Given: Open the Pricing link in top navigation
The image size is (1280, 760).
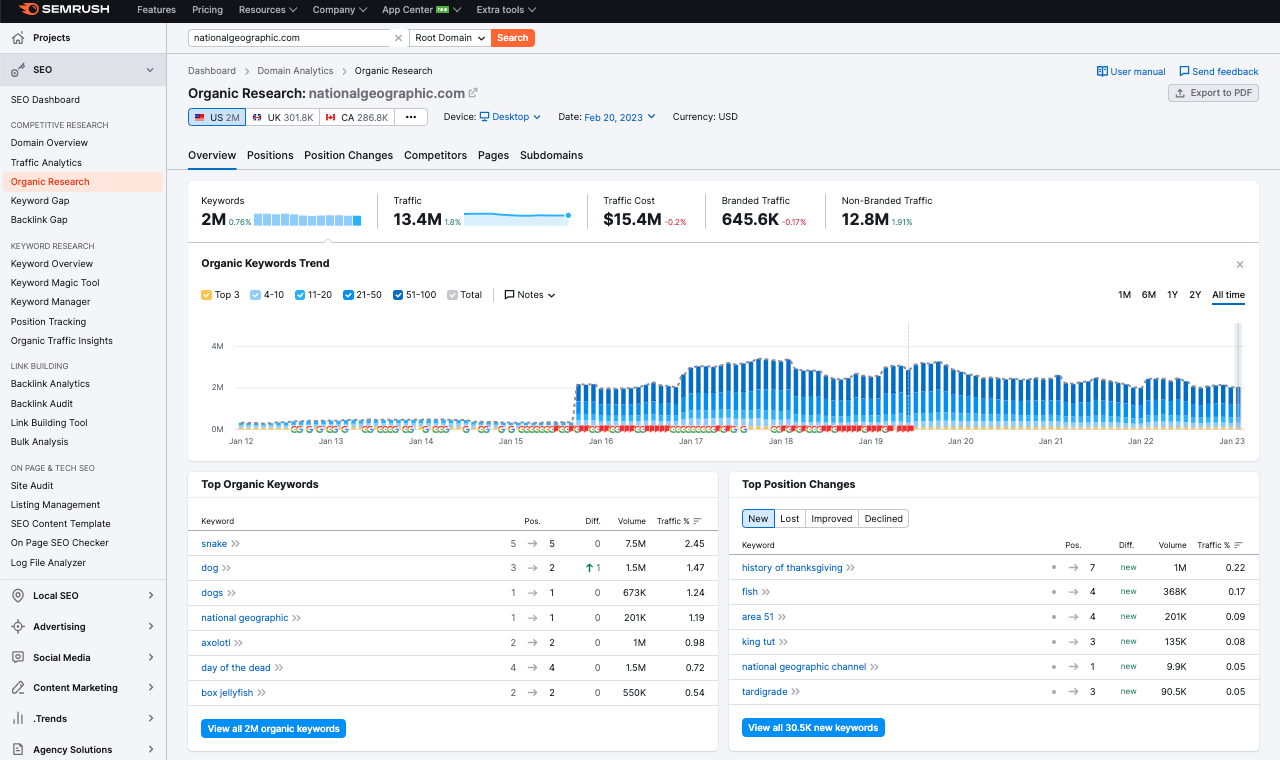Looking at the screenshot, I should coord(207,10).
